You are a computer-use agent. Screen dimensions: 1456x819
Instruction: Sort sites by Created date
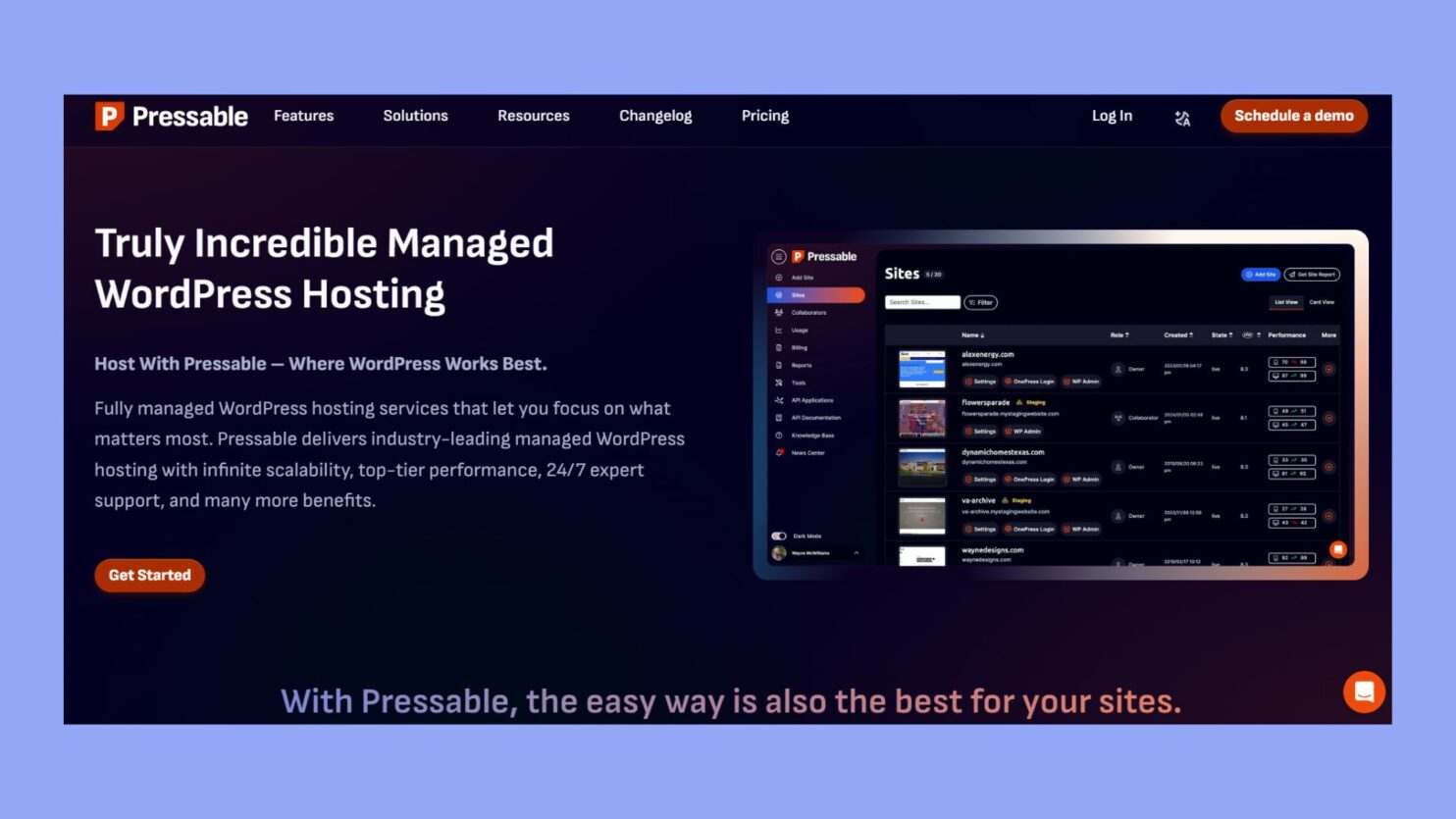(x=1178, y=335)
